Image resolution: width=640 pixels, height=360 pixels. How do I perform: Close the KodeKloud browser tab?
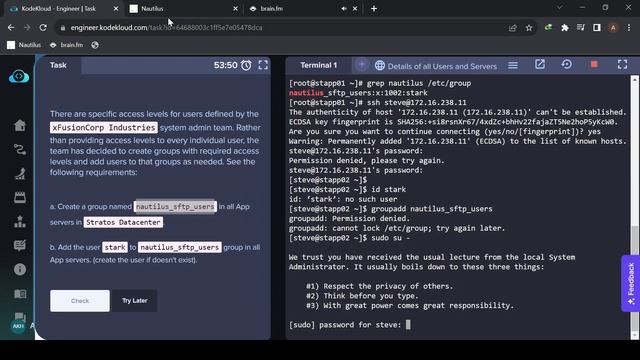pos(116,9)
